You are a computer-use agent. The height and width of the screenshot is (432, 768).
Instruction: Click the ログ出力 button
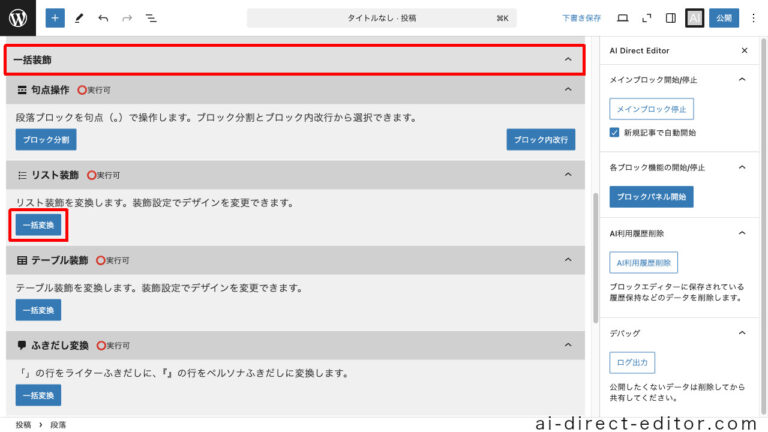click(x=632, y=362)
